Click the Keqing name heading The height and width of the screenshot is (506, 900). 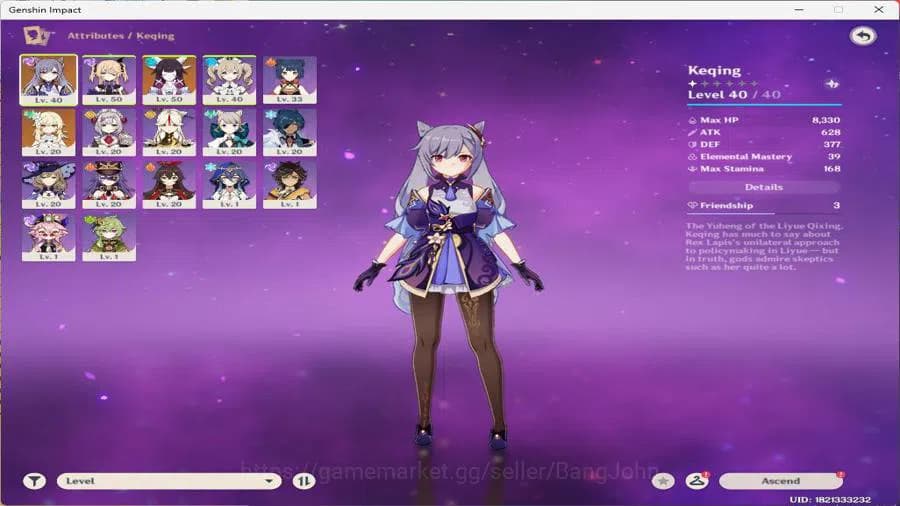714,71
